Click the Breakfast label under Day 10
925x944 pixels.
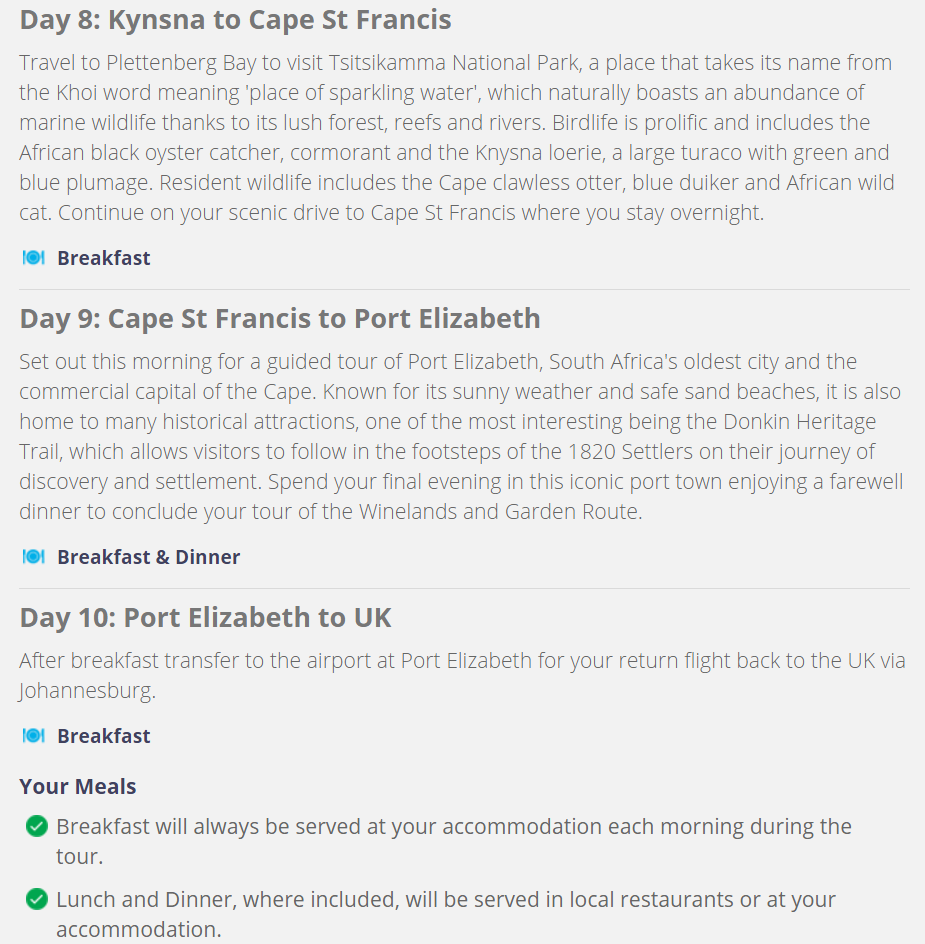coord(104,736)
